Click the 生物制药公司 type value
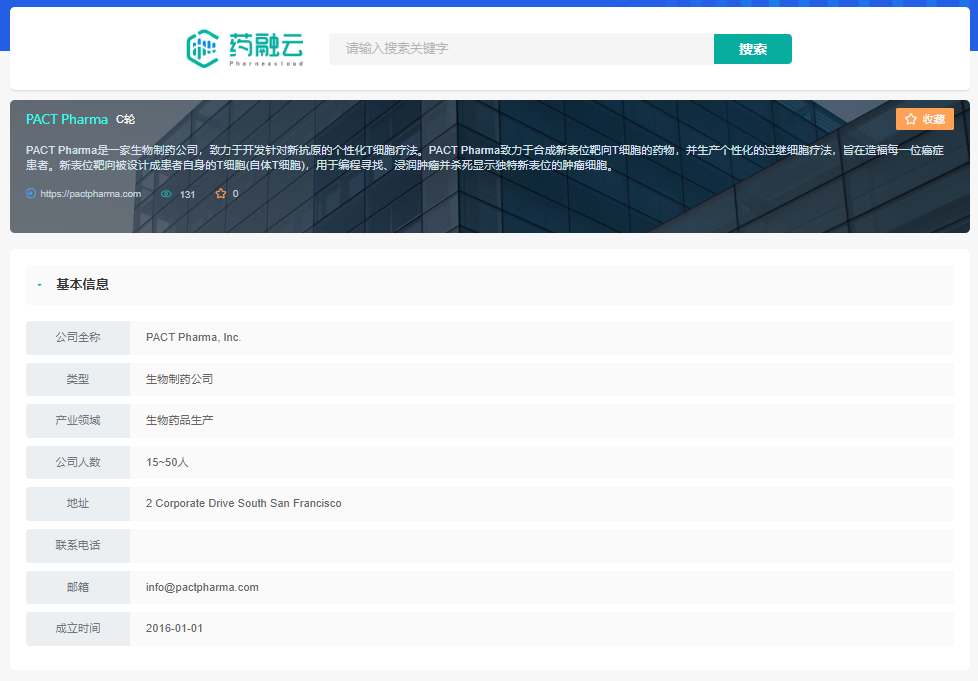 (179, 379)
